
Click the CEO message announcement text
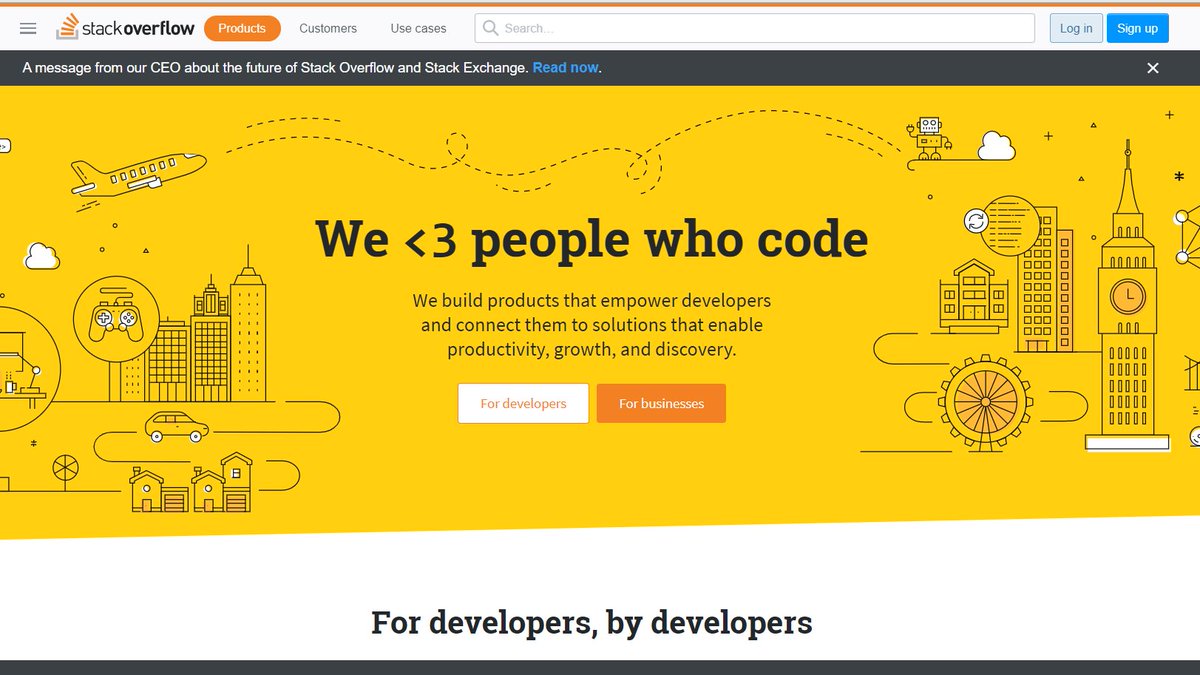275,68
